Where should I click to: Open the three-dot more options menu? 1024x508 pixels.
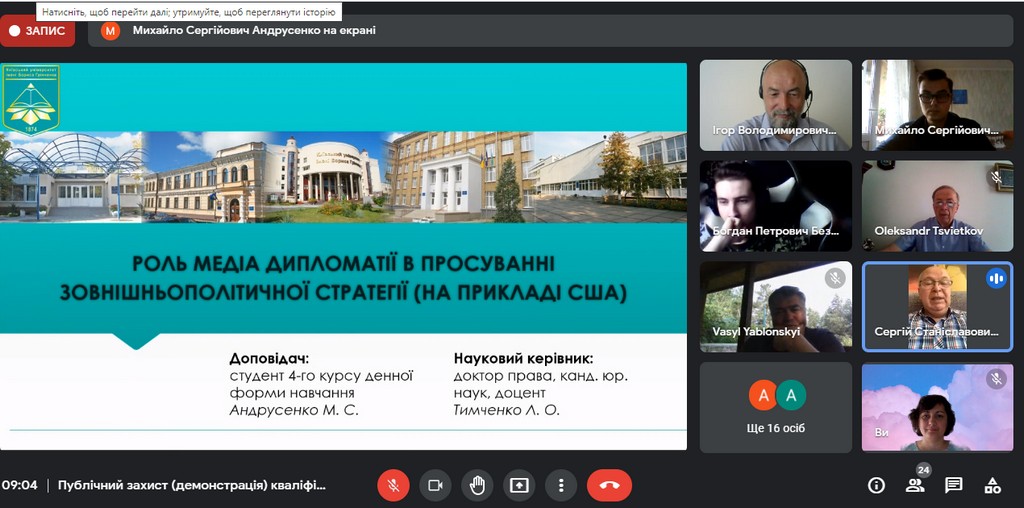click(561, 485)
